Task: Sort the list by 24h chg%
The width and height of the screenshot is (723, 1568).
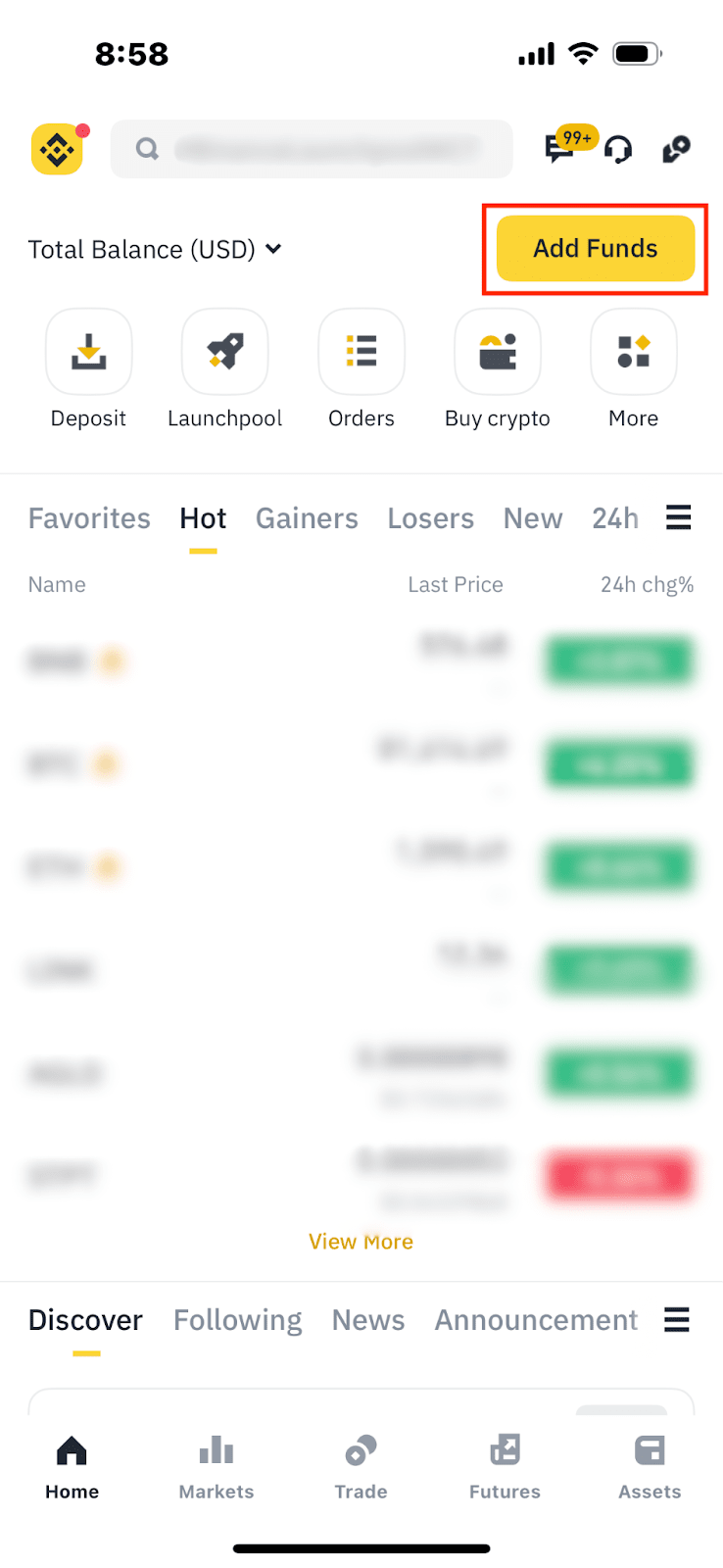Action: click(x=647, y=585)
